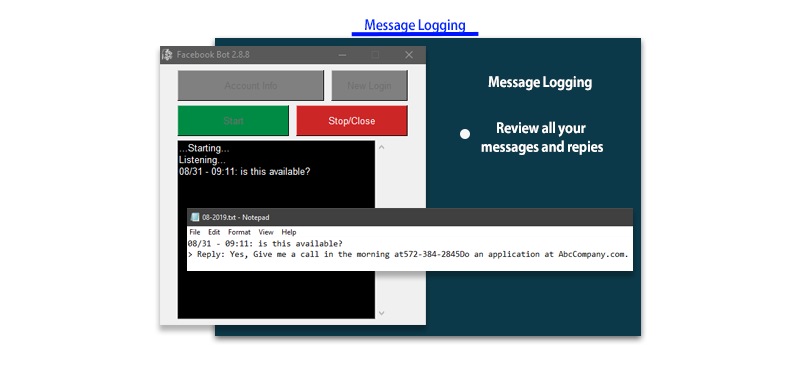
Task: Minimize the Facebook Bot window
Action: coord(342,55)
